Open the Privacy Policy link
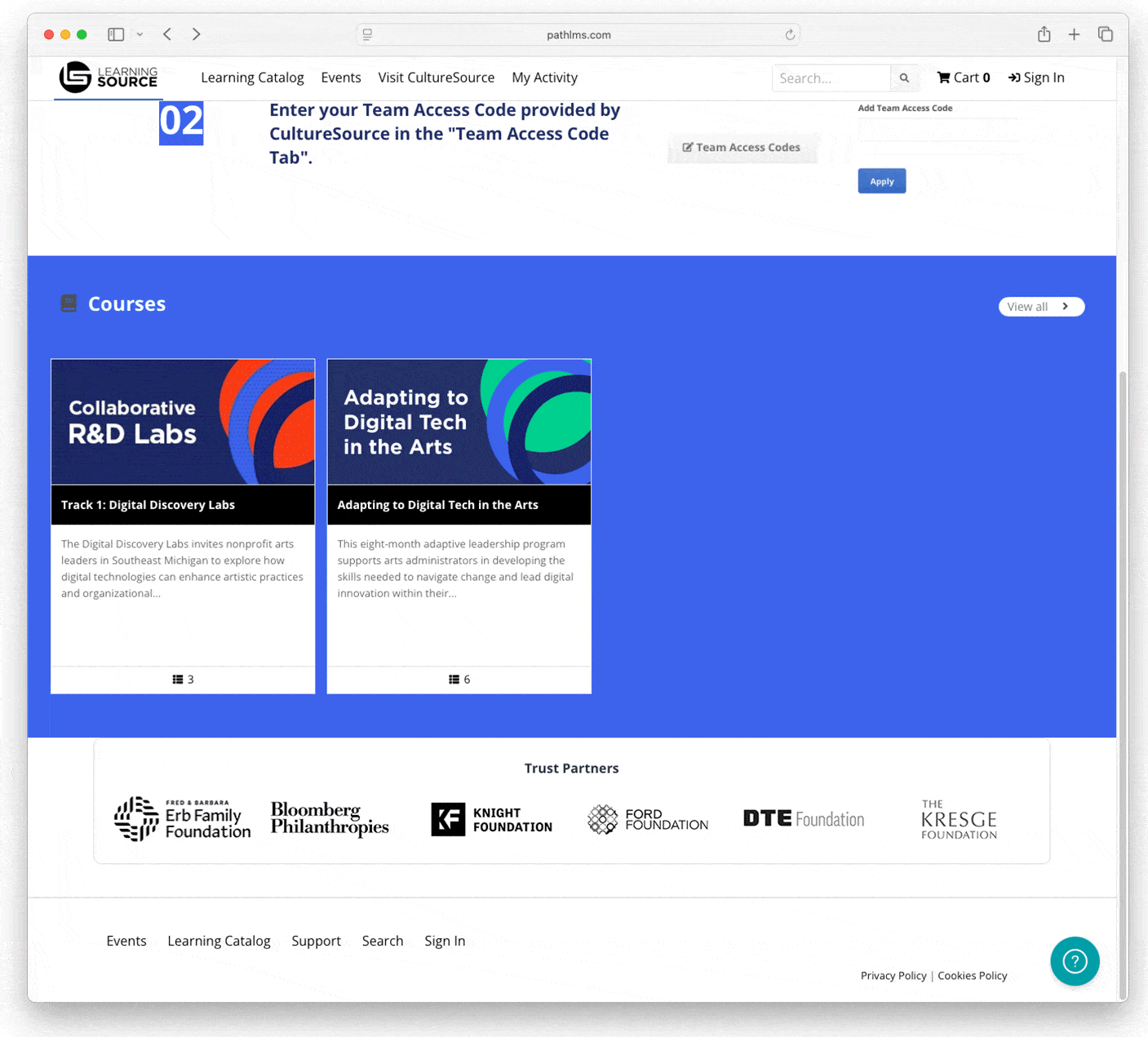 893,976
